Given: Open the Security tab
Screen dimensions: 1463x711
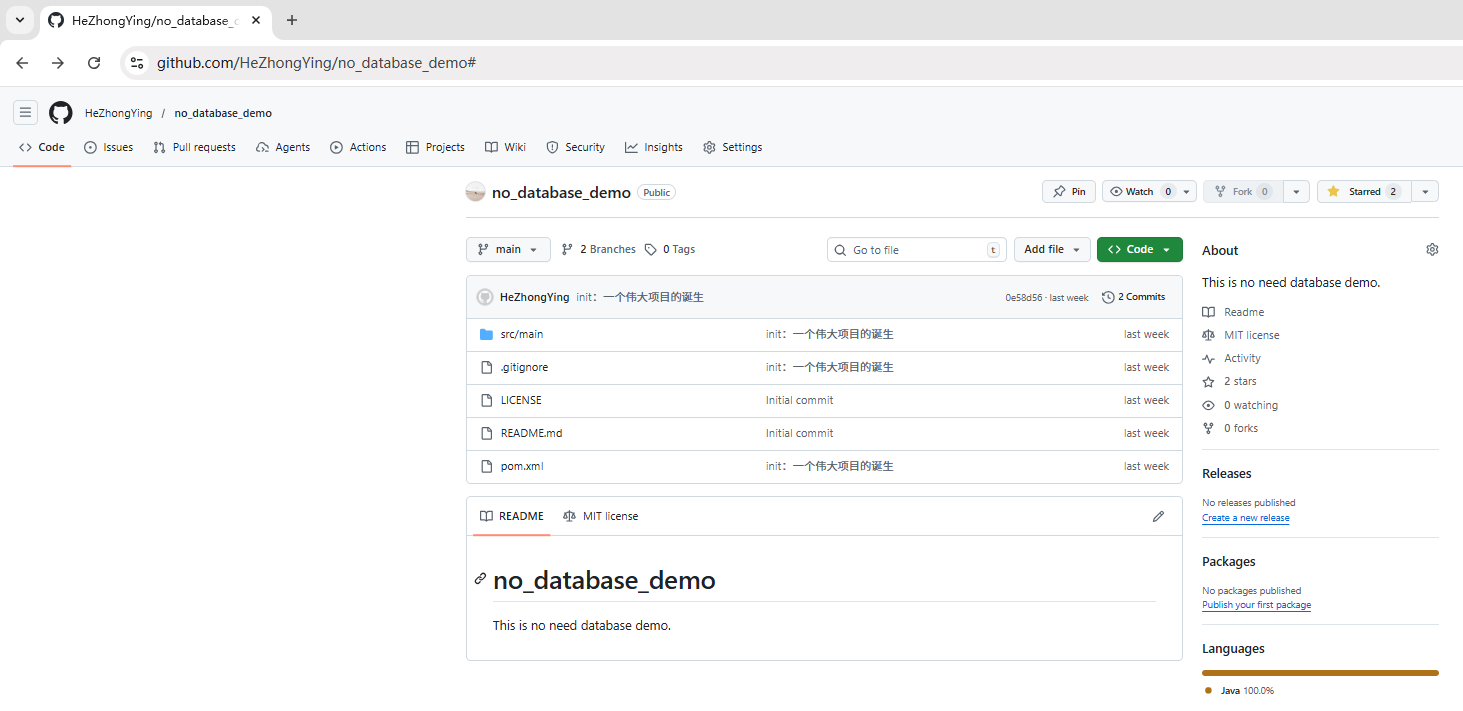Looking at the screenshot, I should pyautogui.click(x=575, y=147).
